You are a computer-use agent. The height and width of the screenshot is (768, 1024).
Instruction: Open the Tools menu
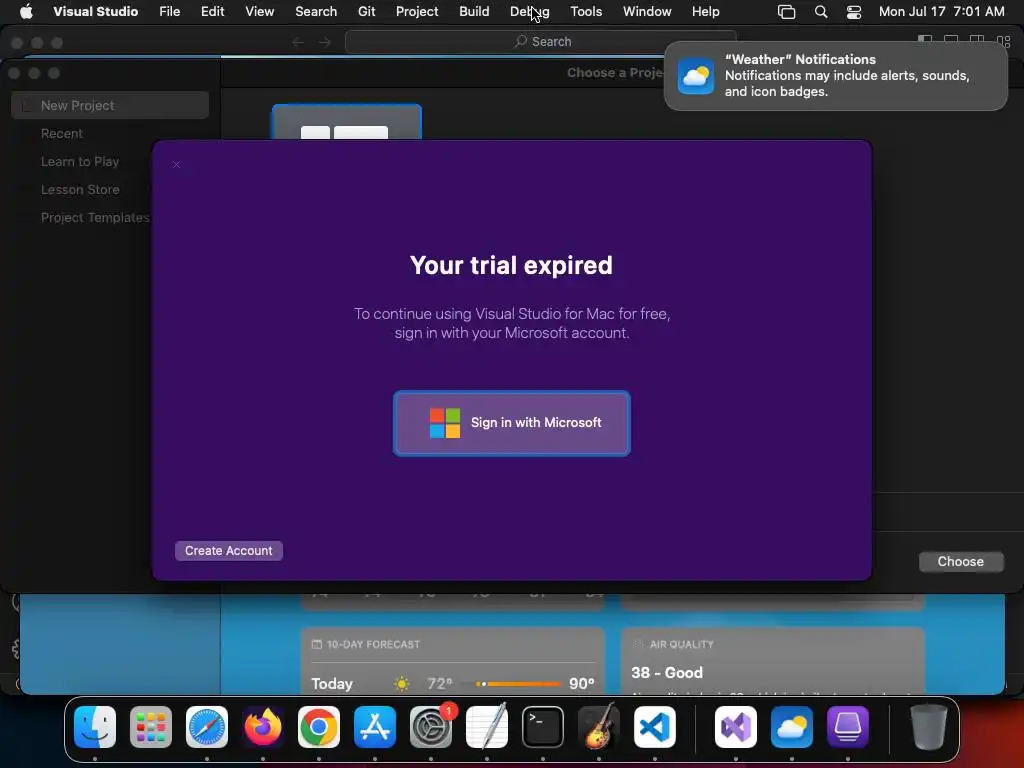(586, 12)
